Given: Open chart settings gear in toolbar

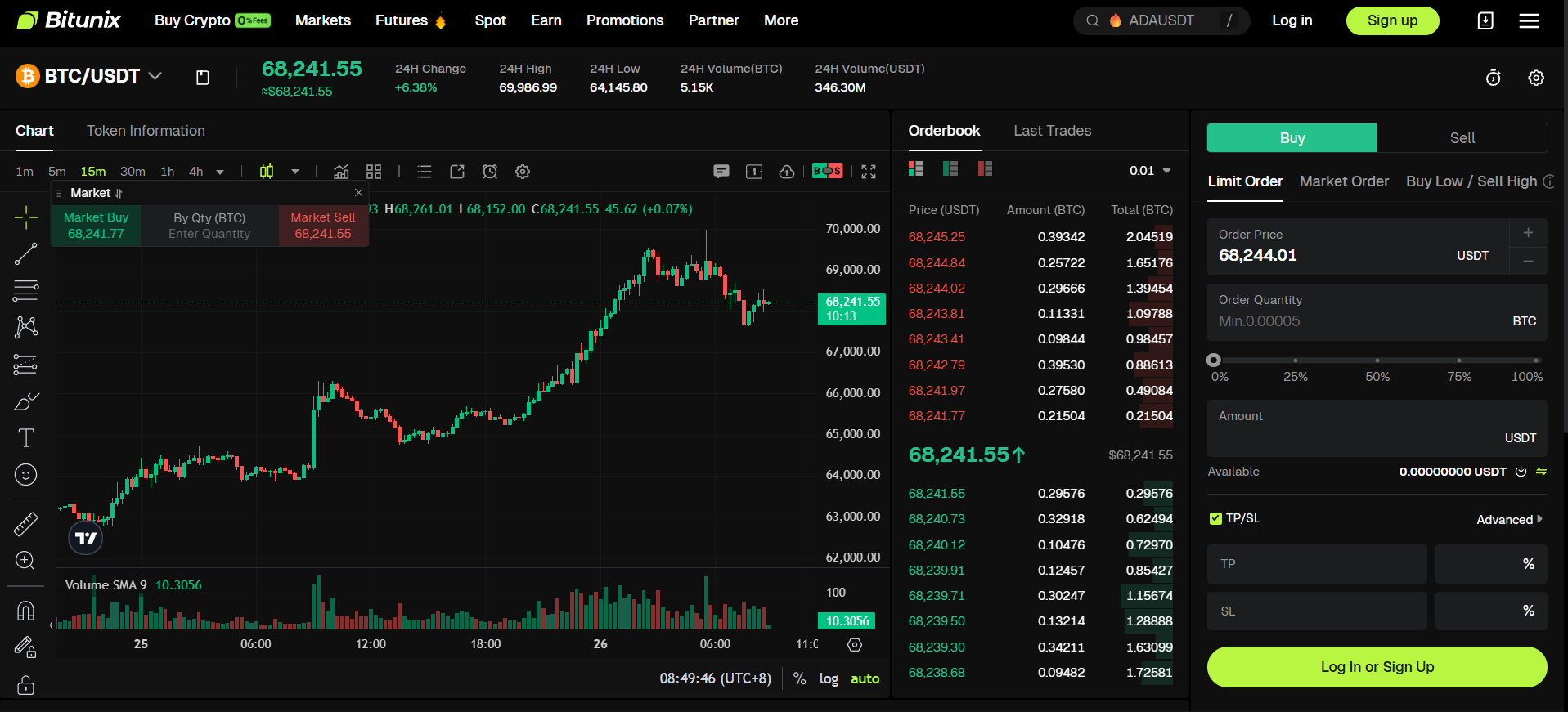Looking at the screenshot, I should [523, 172].
